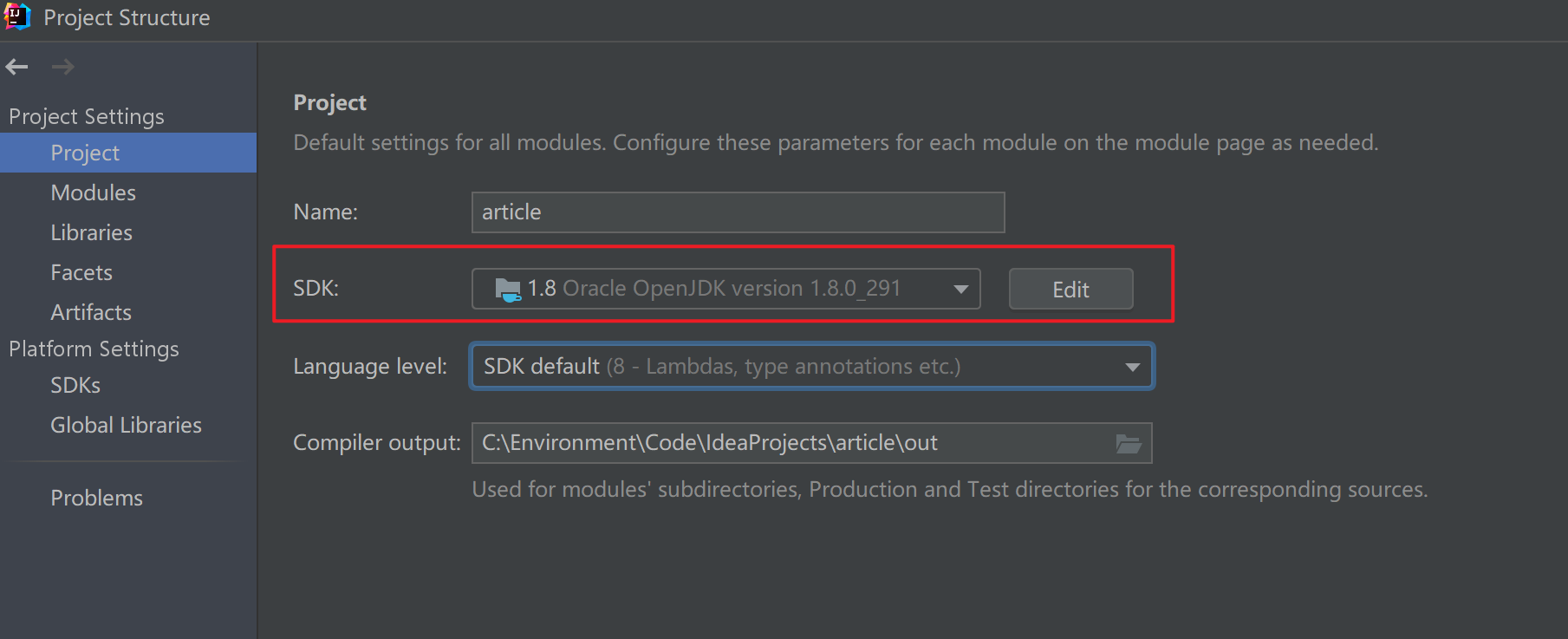Select Facets in the sidebar
The height and width of the screenshot is (639, 1568).
point(81,273)
